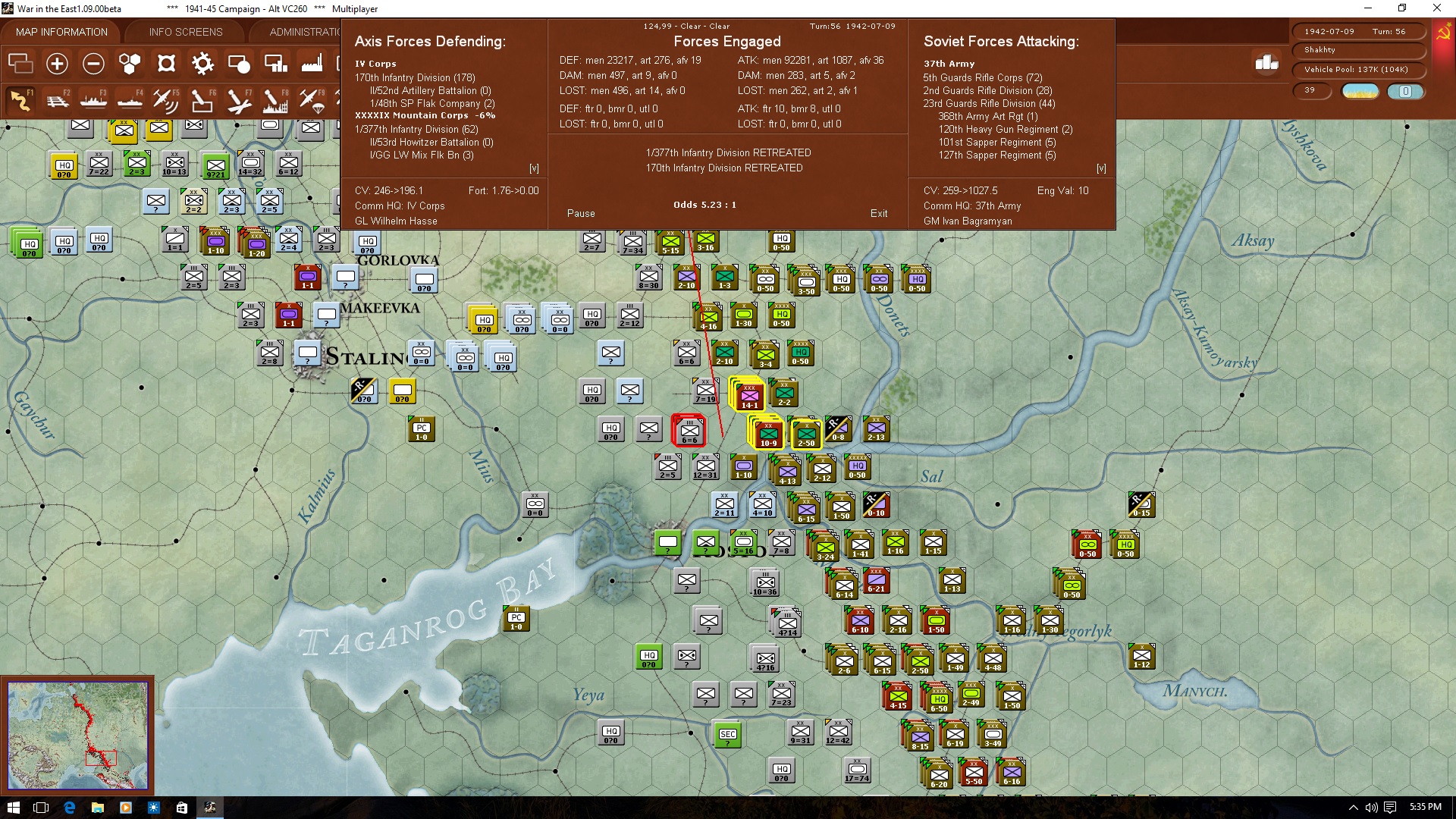
Task: Click the Vehicle Pool readout
Action: tap(1358, 70)
